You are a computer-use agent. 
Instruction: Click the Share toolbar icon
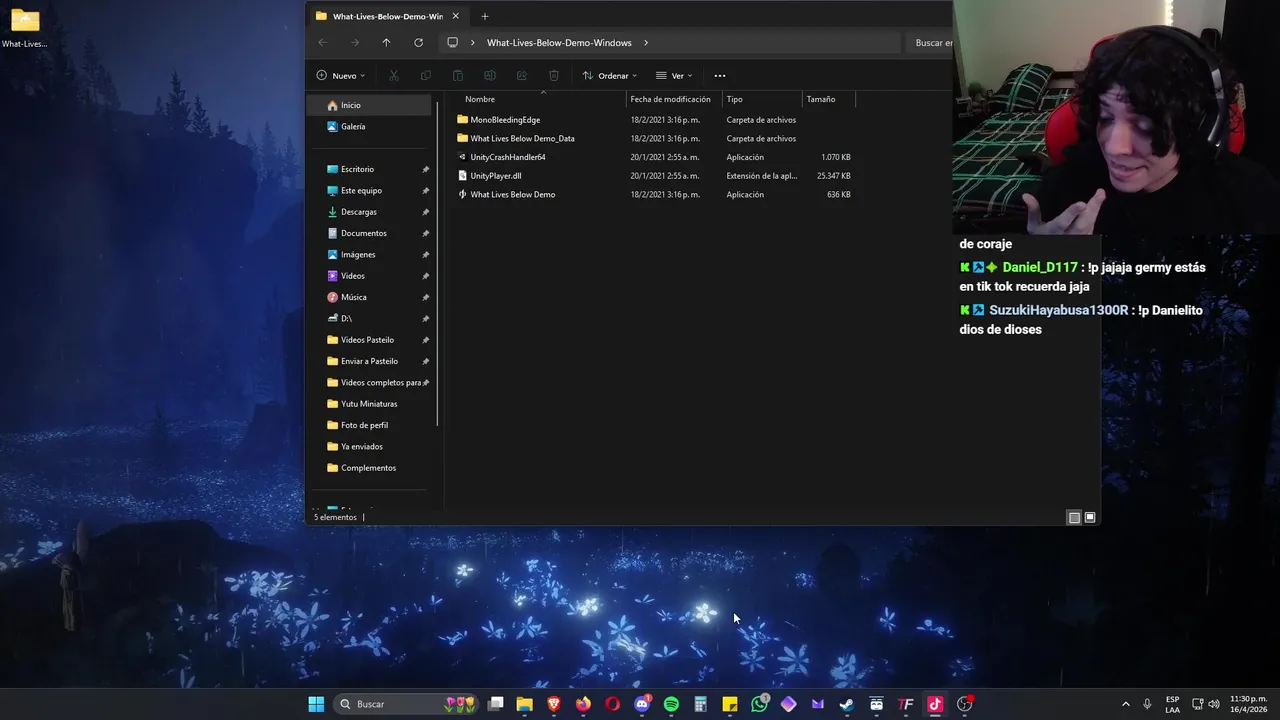[x=522, y=76]
